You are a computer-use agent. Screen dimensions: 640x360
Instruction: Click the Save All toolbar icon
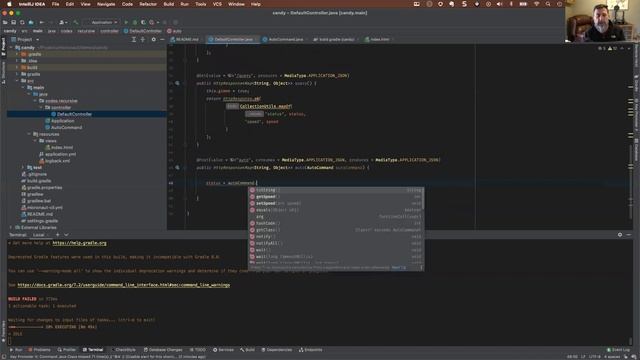point(13,22)
